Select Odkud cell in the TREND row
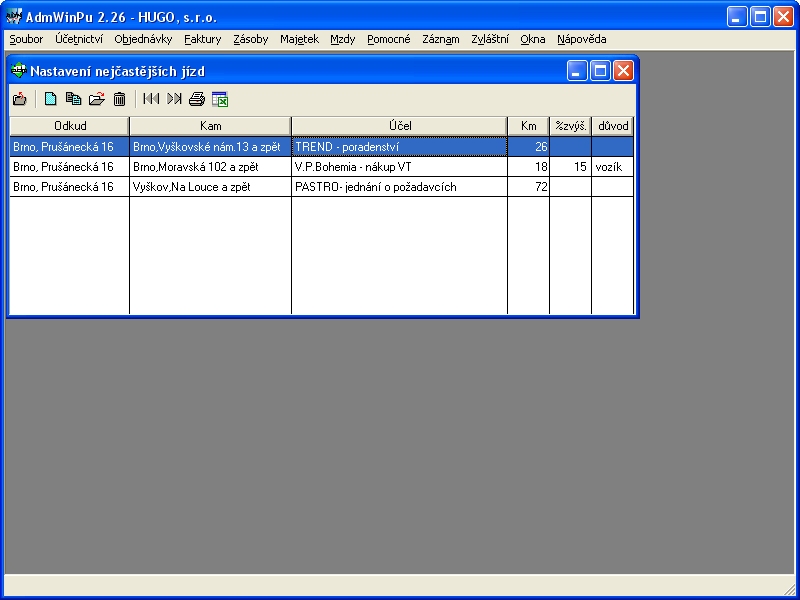Image resolution: width=800 pixels, height=600 pixels. (69, 147)
